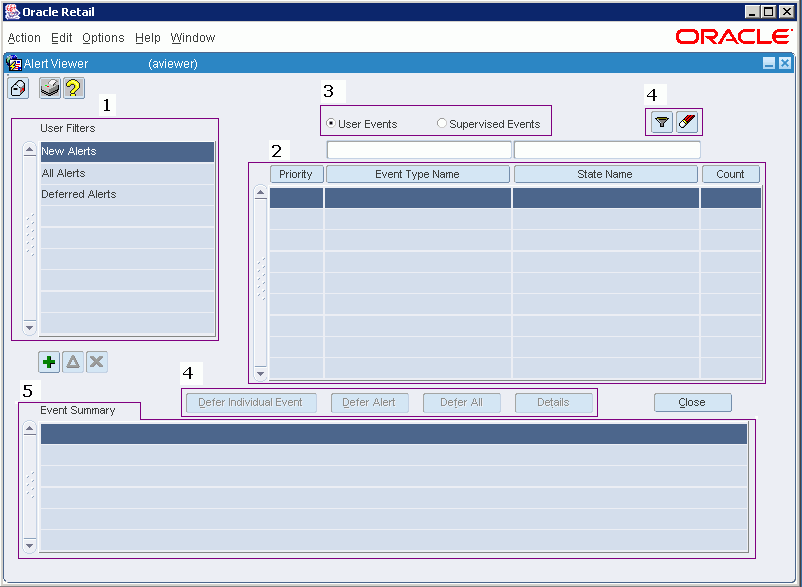Click the Event Type Name filter field
Image resolution: width=802 pixels, height=587 pixels.
[419, 150]
